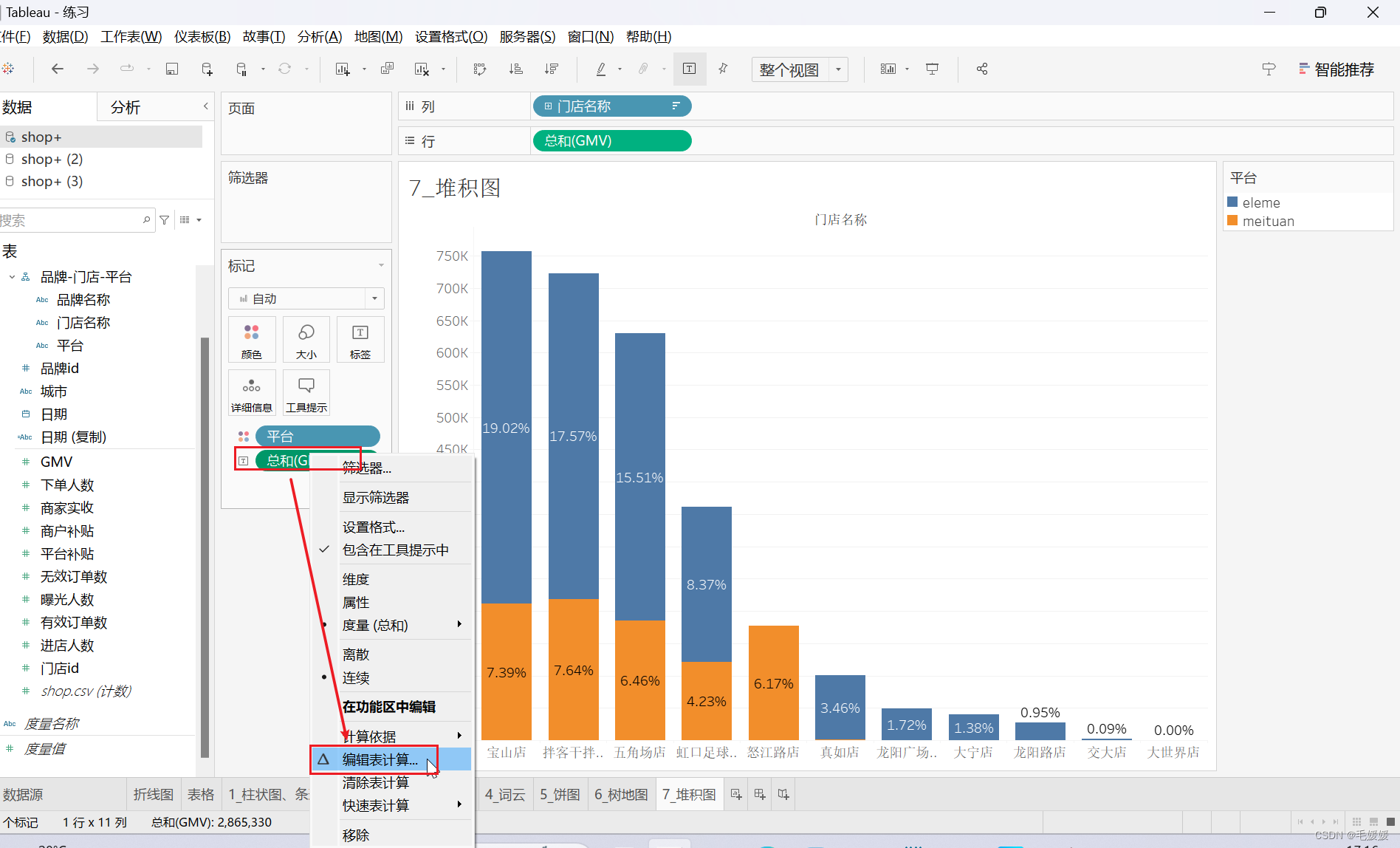This screenshot has width=1400, height=848.
Task: Choose 编辑表计算... from context menu
Action: coord(392,759)
